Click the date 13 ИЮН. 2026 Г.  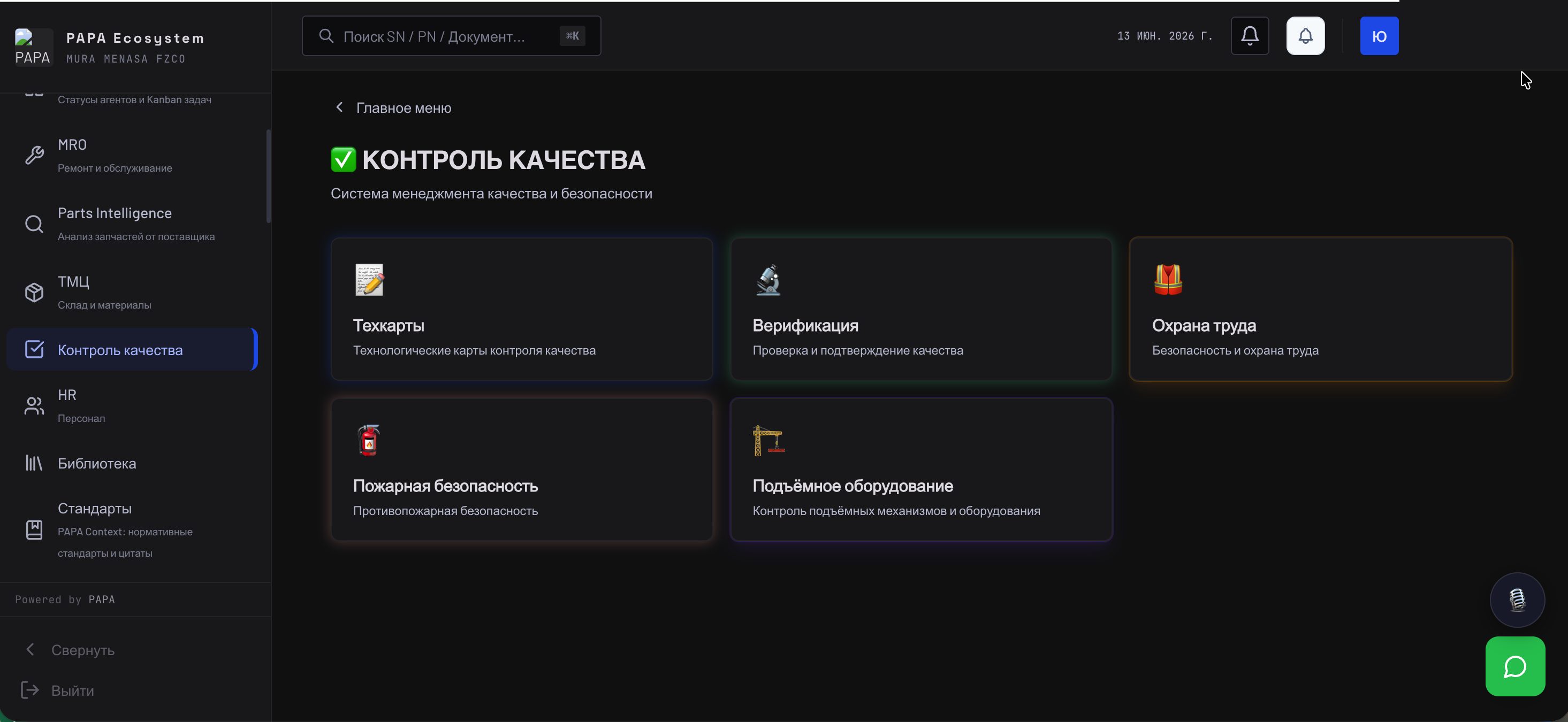pyautogui.click(x=1165, y=36)
